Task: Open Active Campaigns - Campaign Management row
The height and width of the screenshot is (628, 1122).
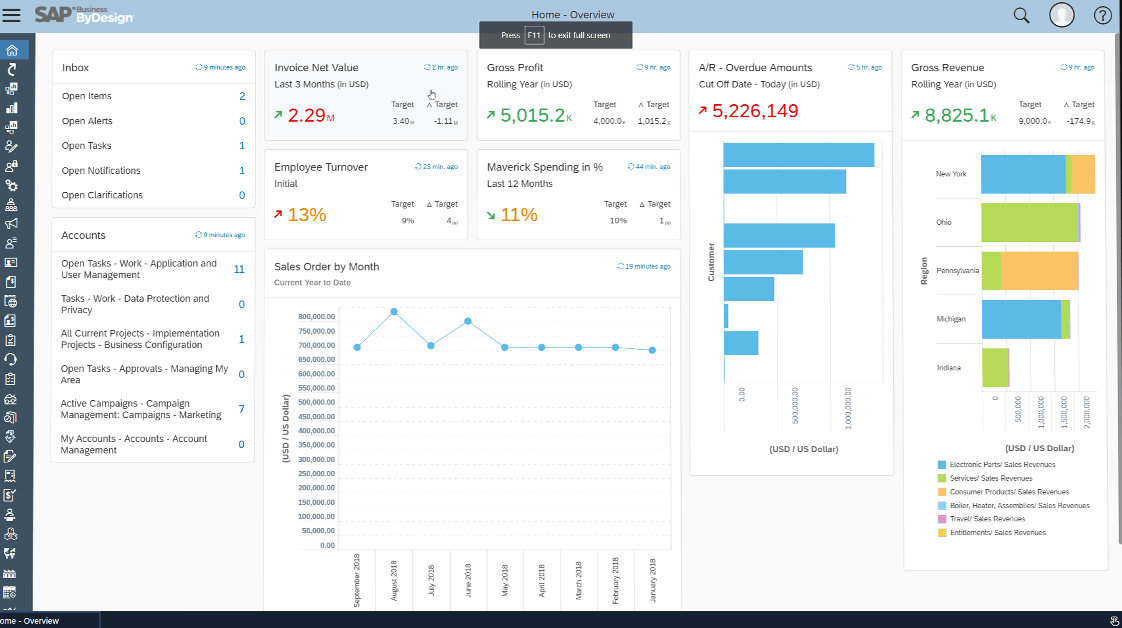Action: [153, 409]
